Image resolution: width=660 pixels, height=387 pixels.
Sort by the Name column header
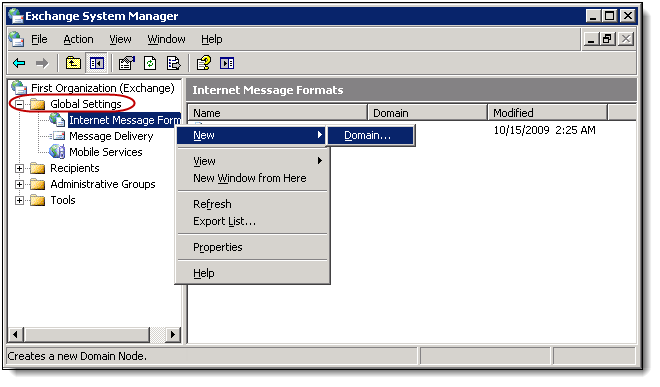pyautogui.click(x=277, y=113)
